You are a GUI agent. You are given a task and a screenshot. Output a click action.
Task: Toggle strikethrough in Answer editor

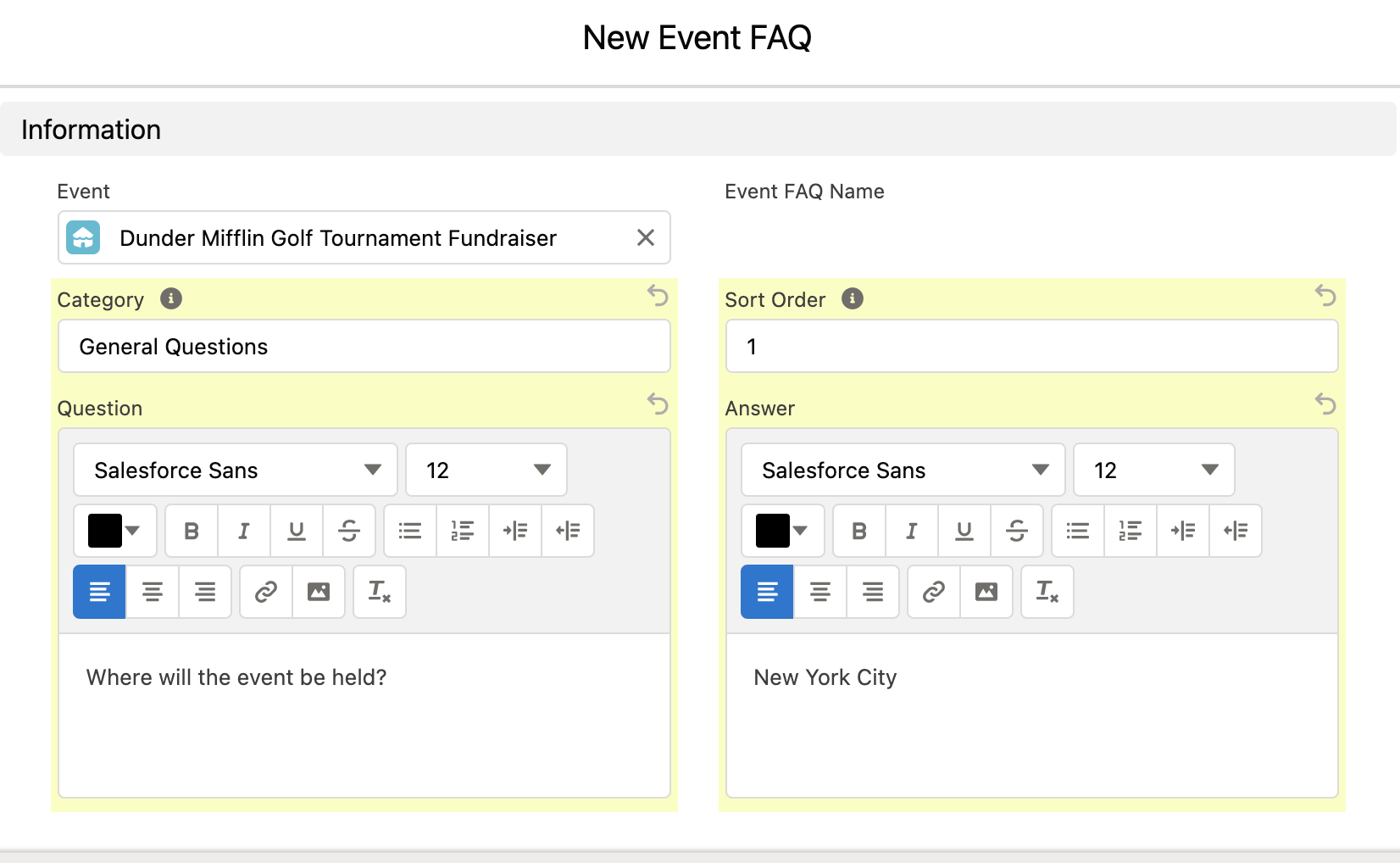tap(1017, 531)
